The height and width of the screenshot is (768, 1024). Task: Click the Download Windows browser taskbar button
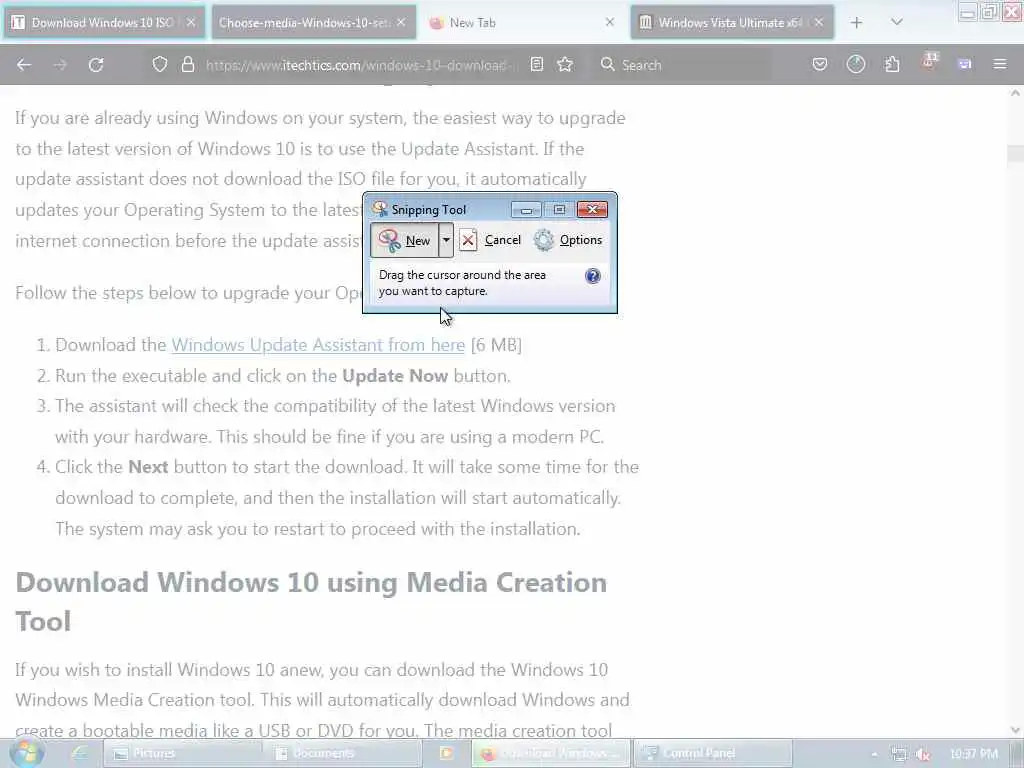[x=550, y=754]
